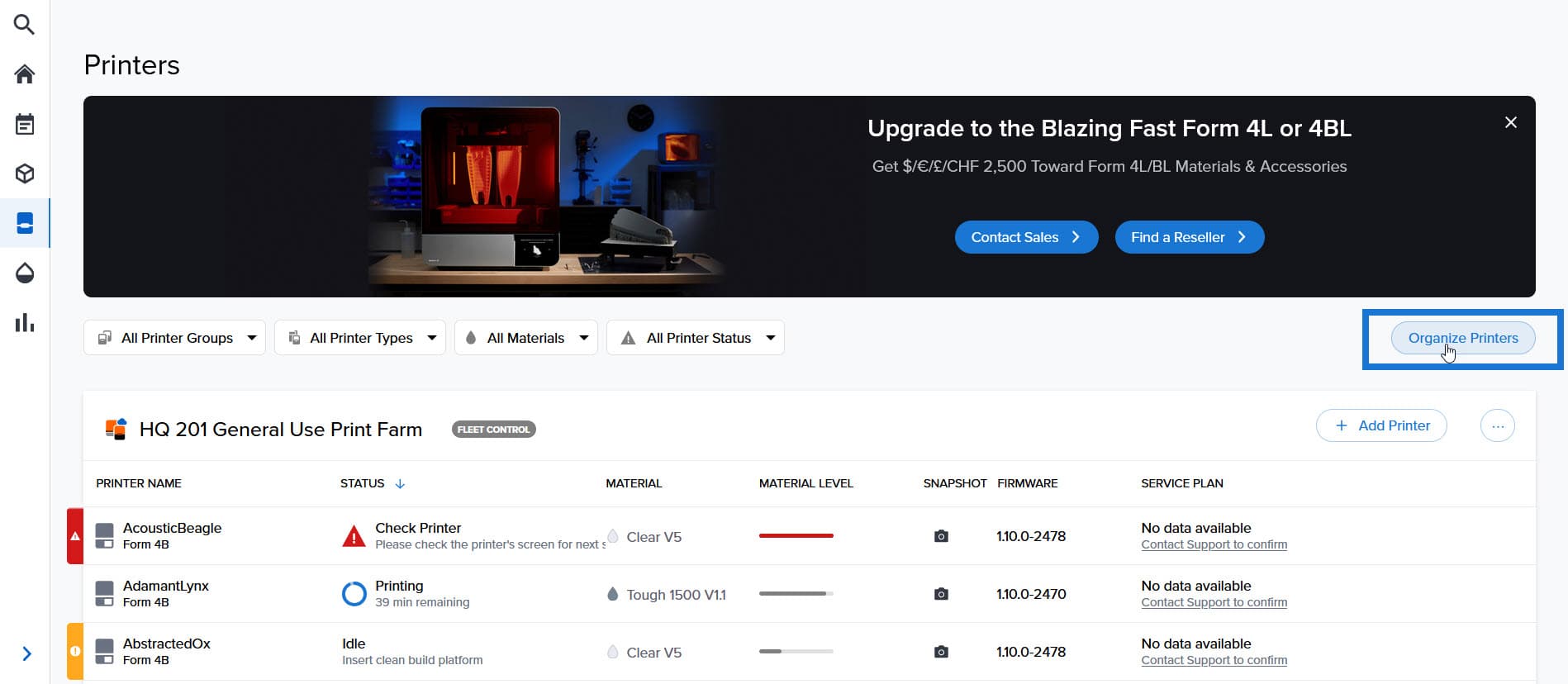Open the All Printer Groups dropdown
The width and height of the screenshot is (1568, 684).
[174, 338]
